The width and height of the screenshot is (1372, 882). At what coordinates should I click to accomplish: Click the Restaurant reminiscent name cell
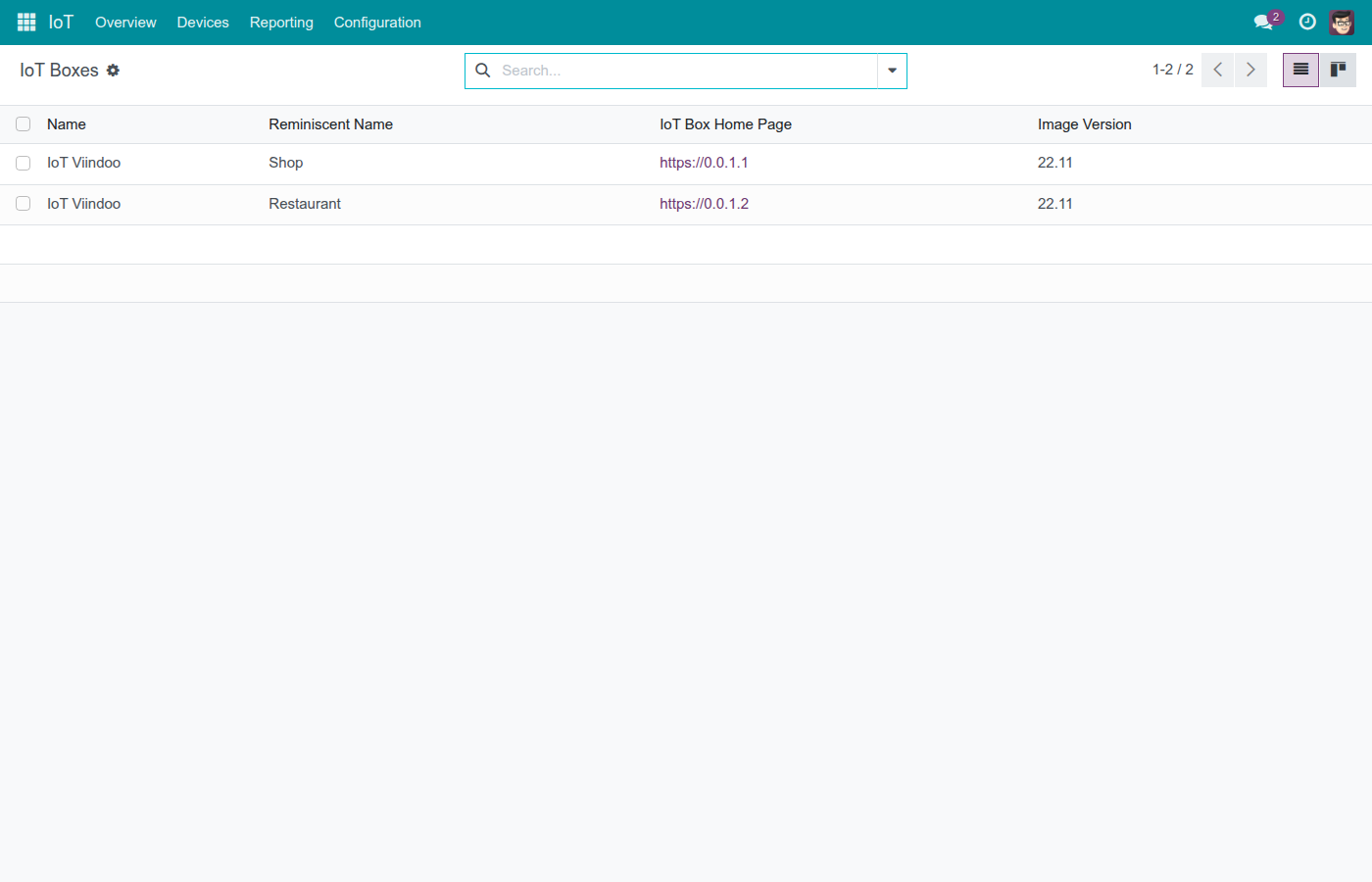305,204
